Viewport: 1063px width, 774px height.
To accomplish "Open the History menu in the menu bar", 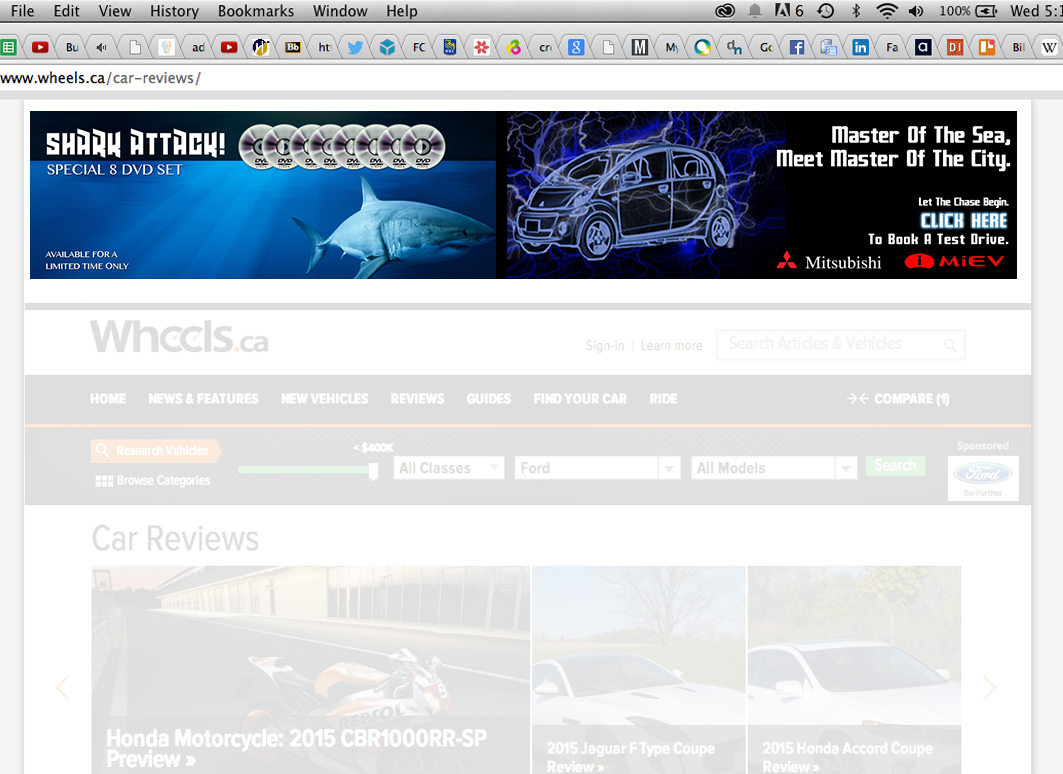I will tap(174, 11).
